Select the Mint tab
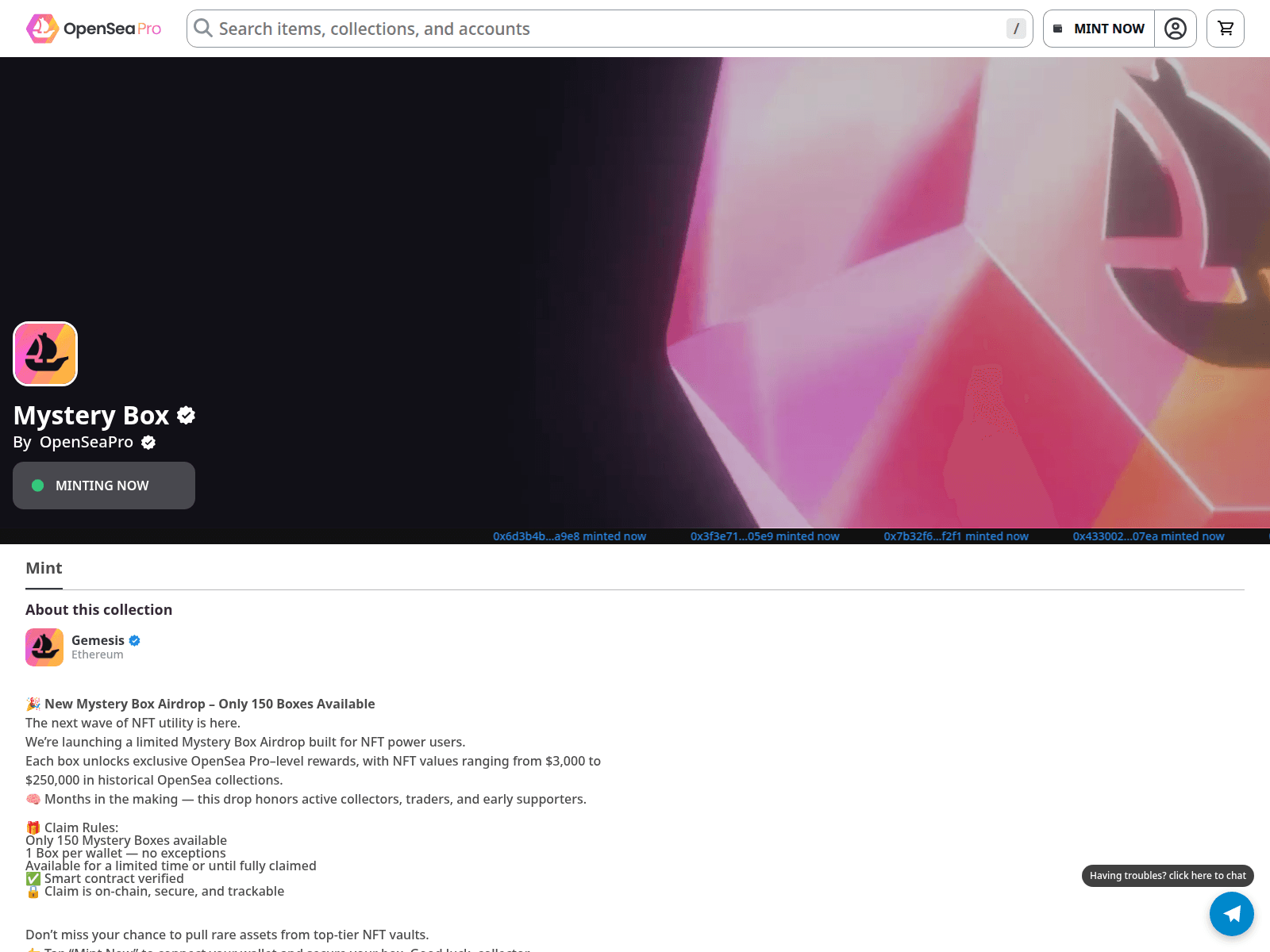The width and height of the screenshot is (1270, 952). [x=44, y=568]
